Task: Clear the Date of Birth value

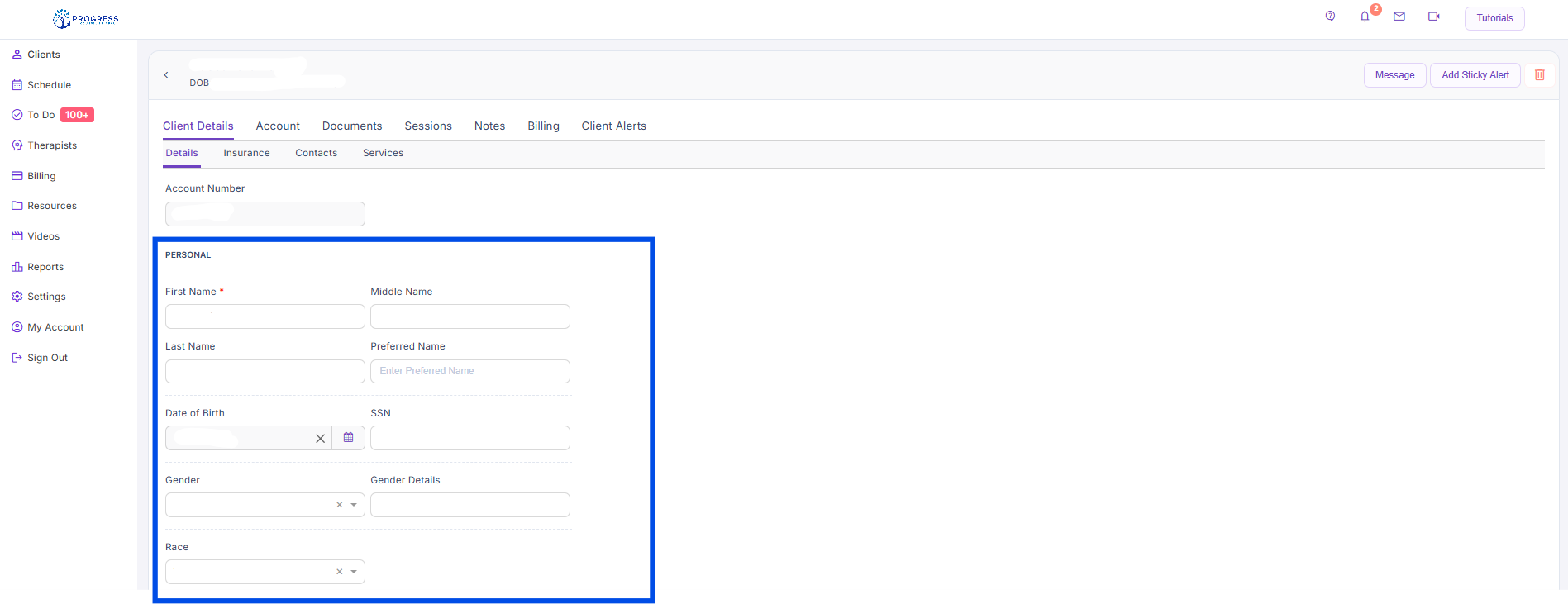Action: tap(320, 439)
